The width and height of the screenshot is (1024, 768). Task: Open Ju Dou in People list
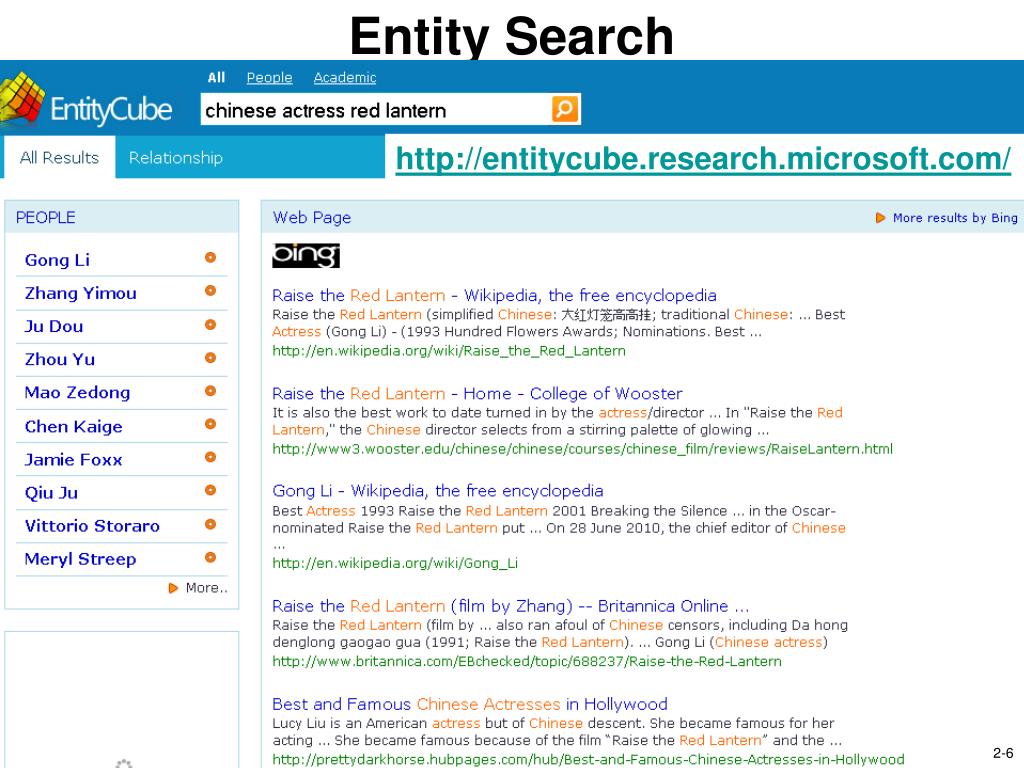(54, 327)
